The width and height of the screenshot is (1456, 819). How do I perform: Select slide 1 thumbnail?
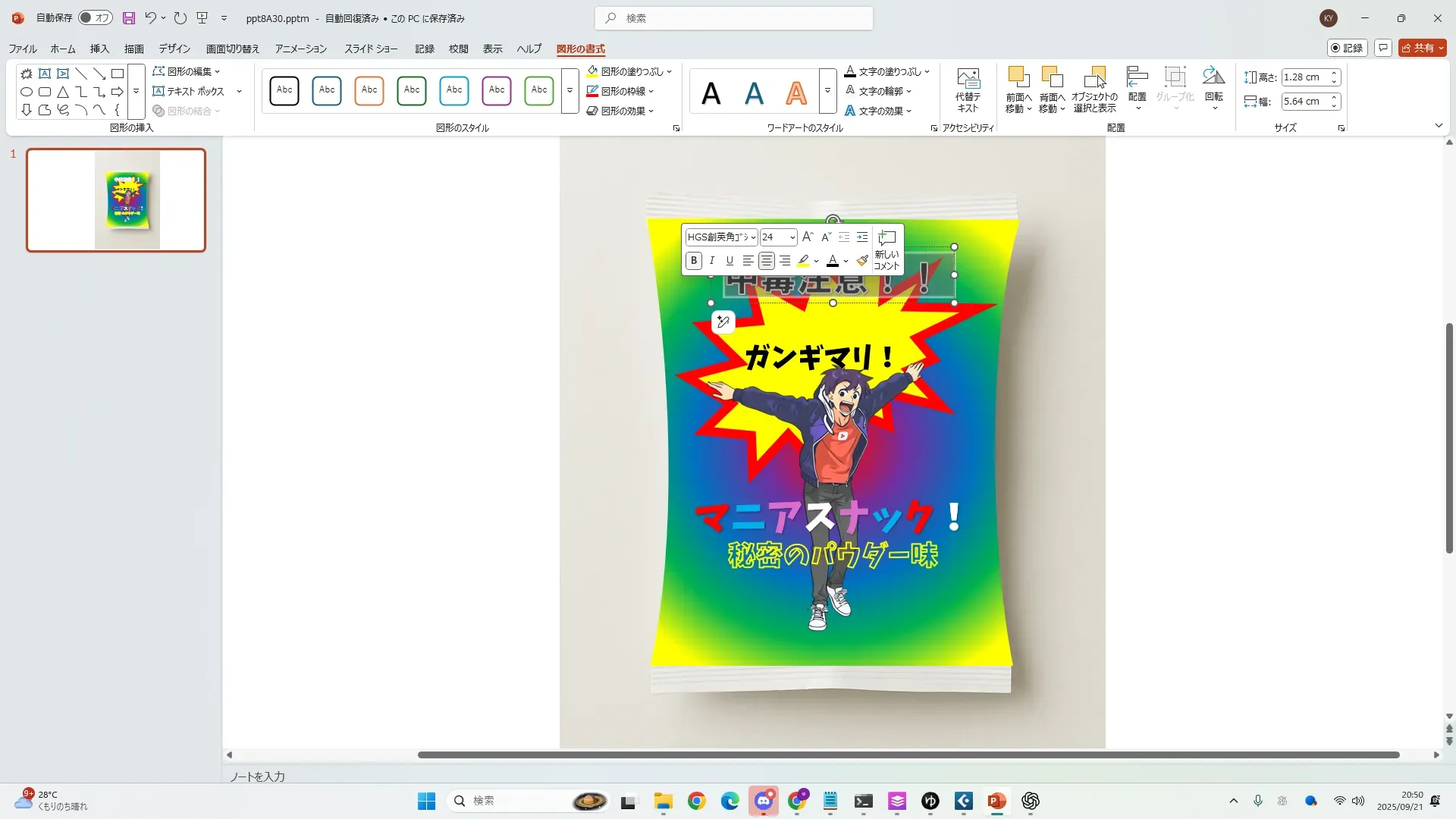pyautogui.click(x=116, y=200)
